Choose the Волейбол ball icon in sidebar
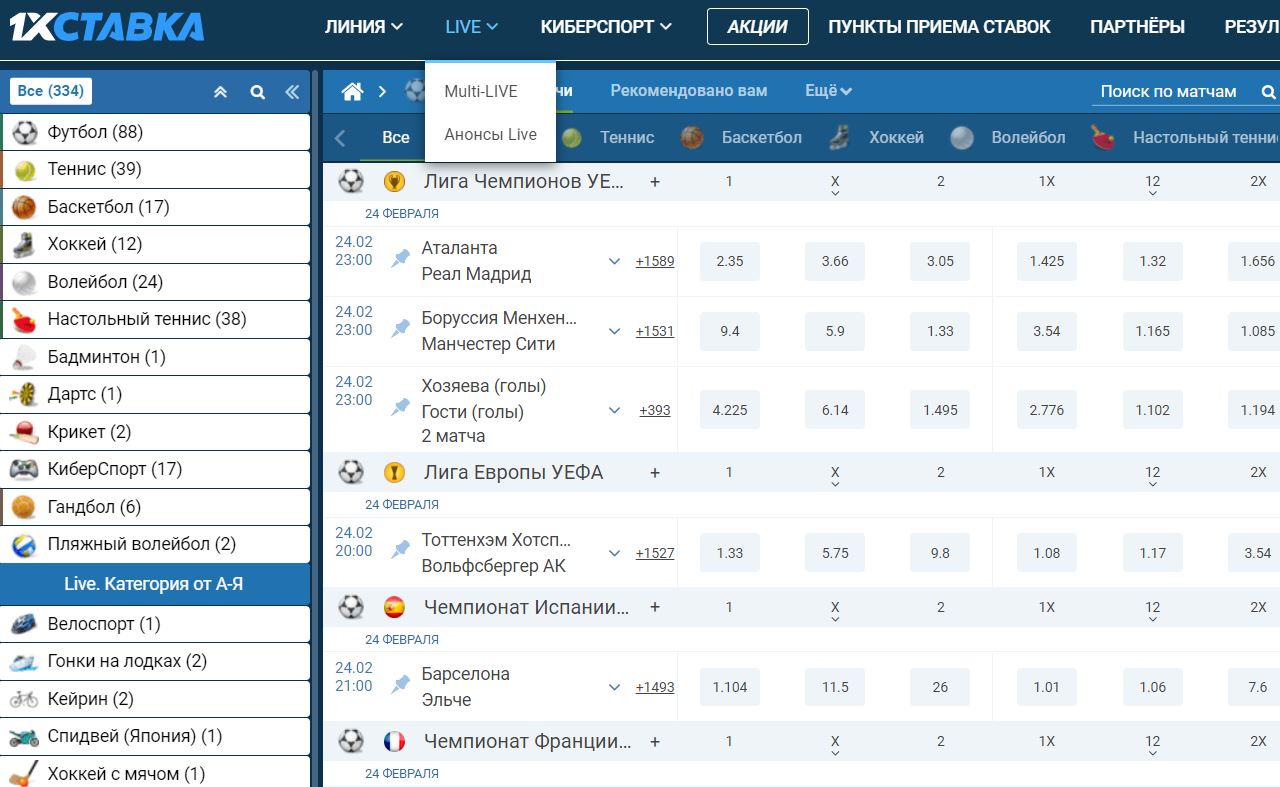 coord(25,282)
